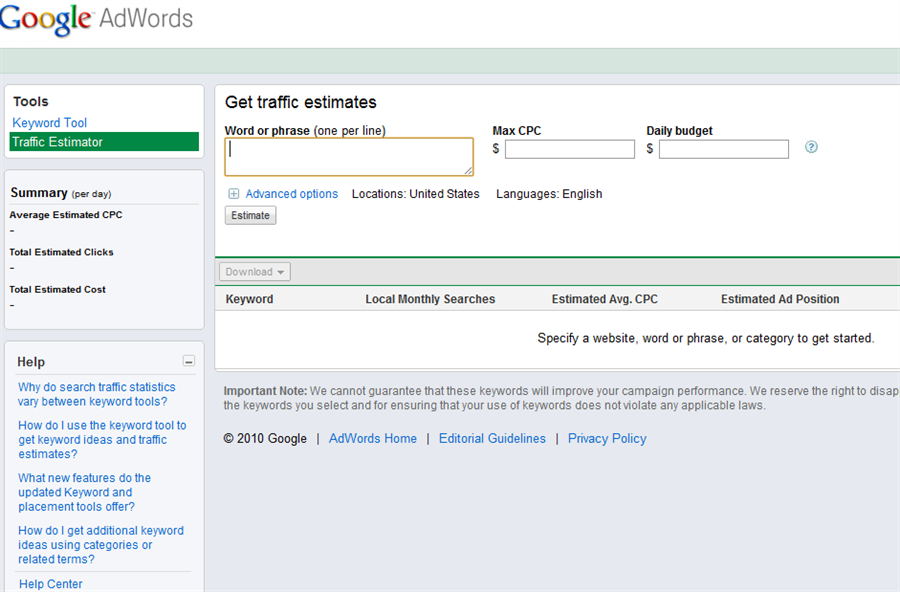
Task: Open the additional keyword ideas help question
Action: [100, 544]
